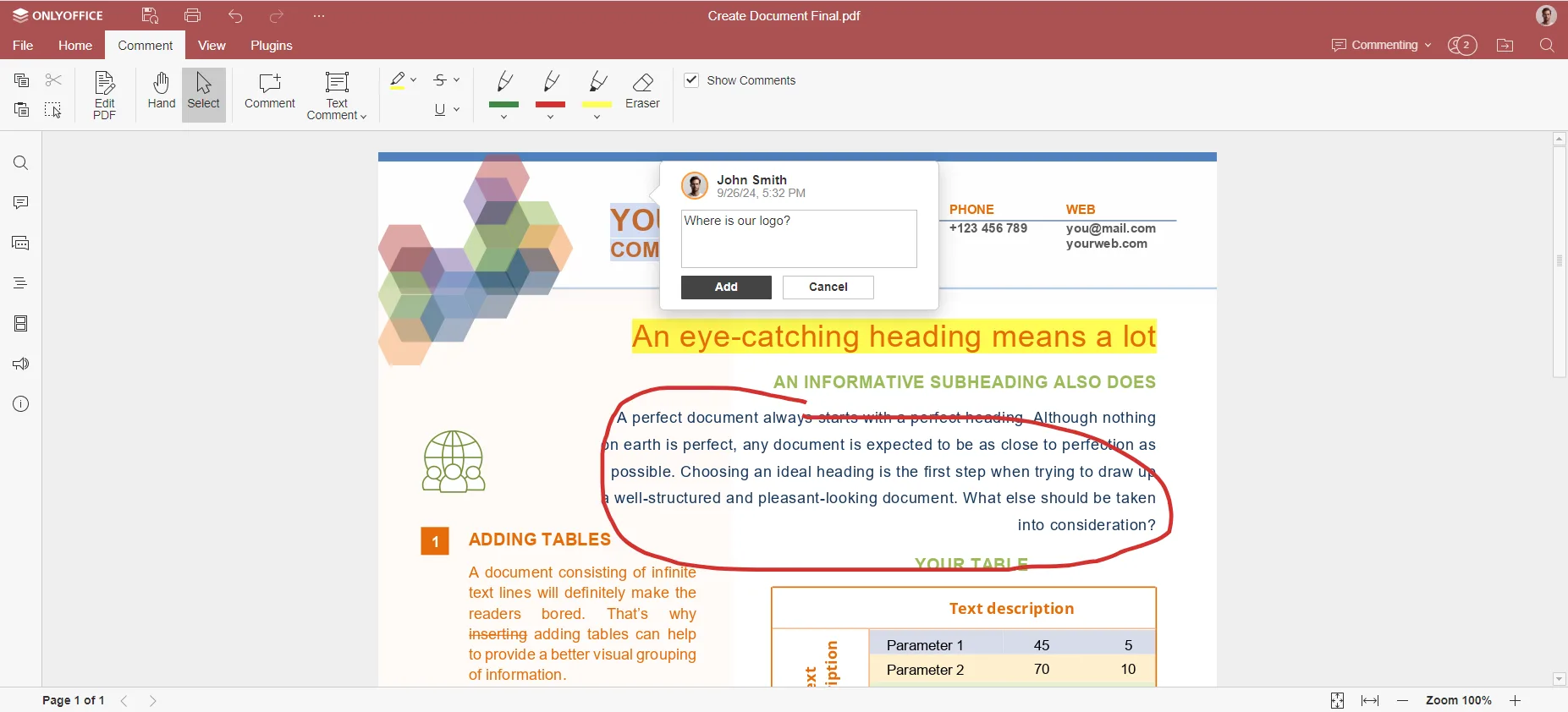1568x712 pixels.
Task: Apply Strikethrough to text
Action: pos(440,80)
